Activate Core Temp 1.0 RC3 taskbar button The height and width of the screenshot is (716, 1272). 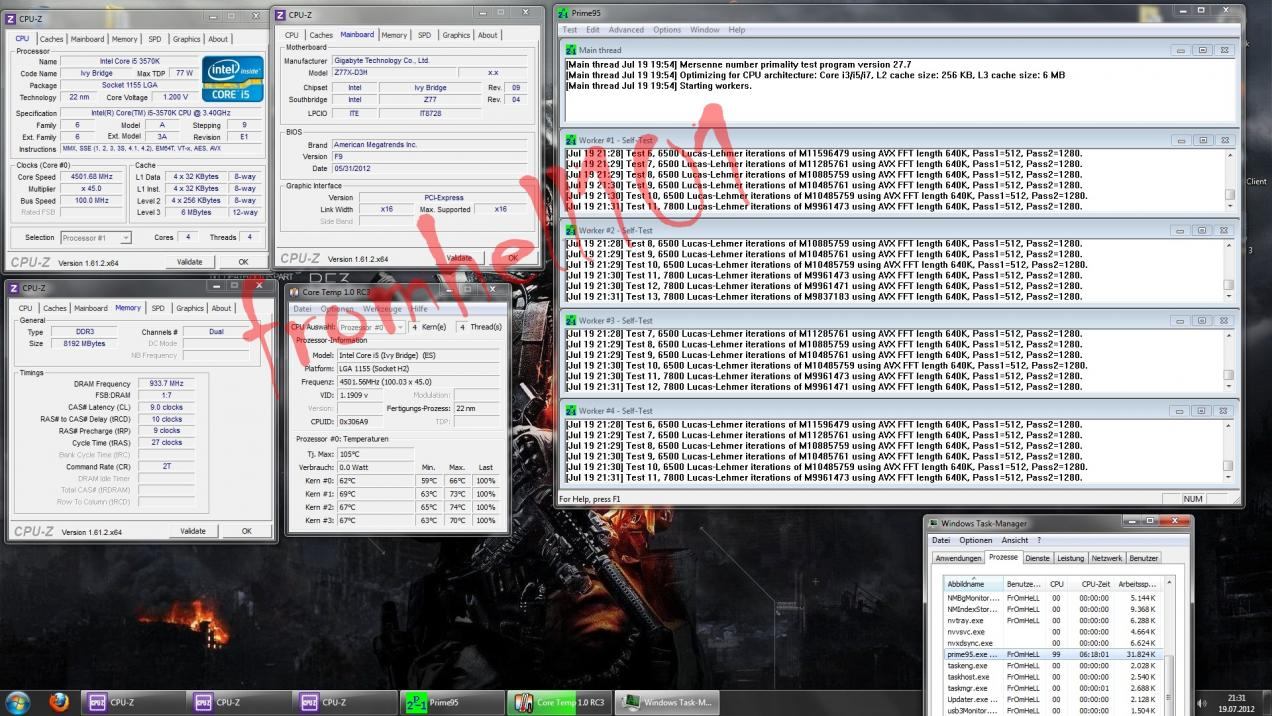(559, 702)
